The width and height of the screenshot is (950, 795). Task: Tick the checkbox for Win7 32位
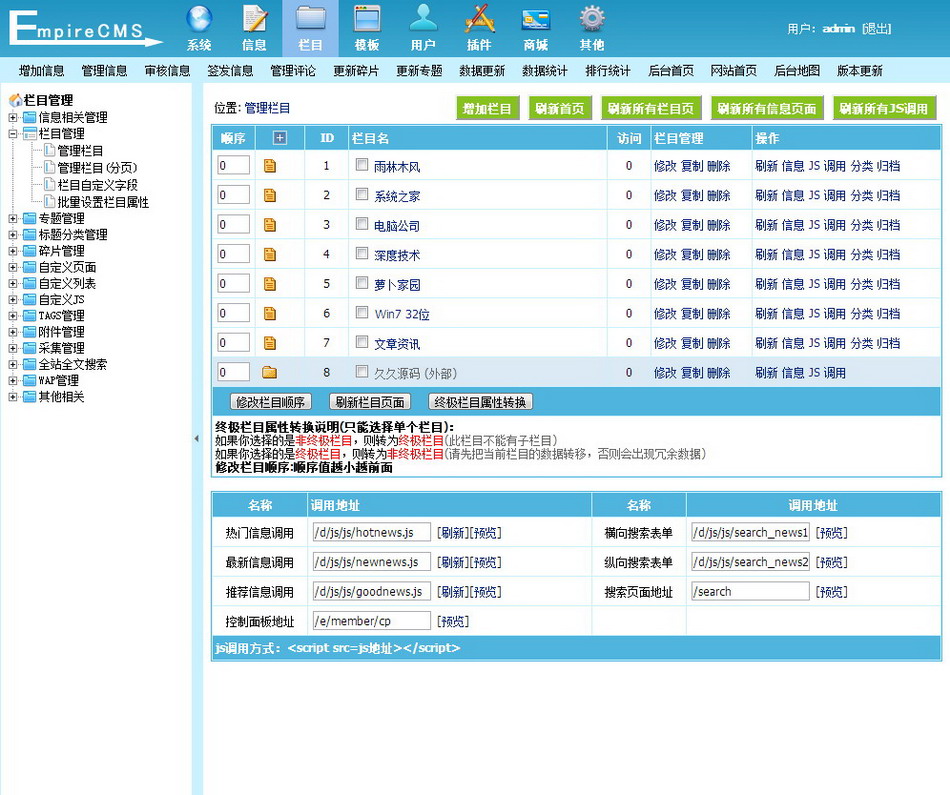coord(362,312)
